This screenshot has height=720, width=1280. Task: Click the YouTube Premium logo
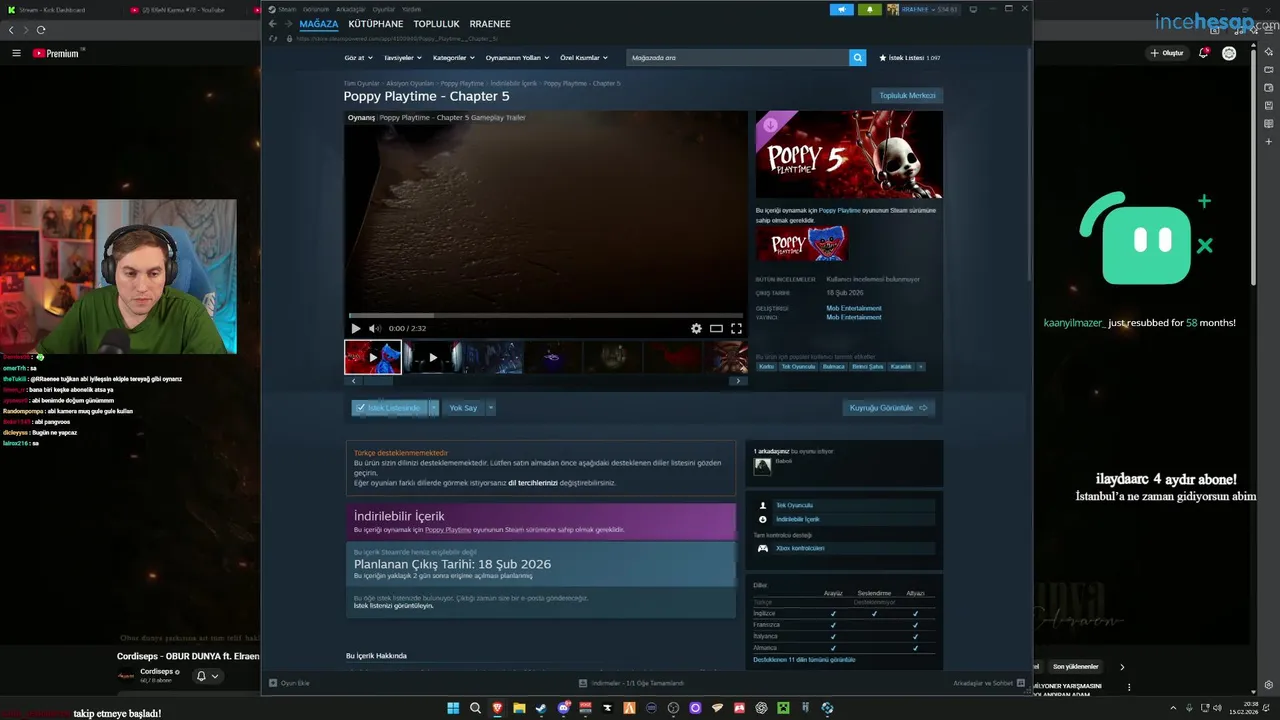tap(56, 53)
